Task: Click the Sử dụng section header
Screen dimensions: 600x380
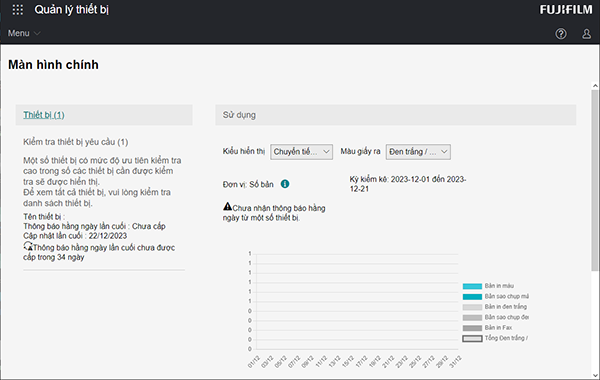Action: click(396, 115)
